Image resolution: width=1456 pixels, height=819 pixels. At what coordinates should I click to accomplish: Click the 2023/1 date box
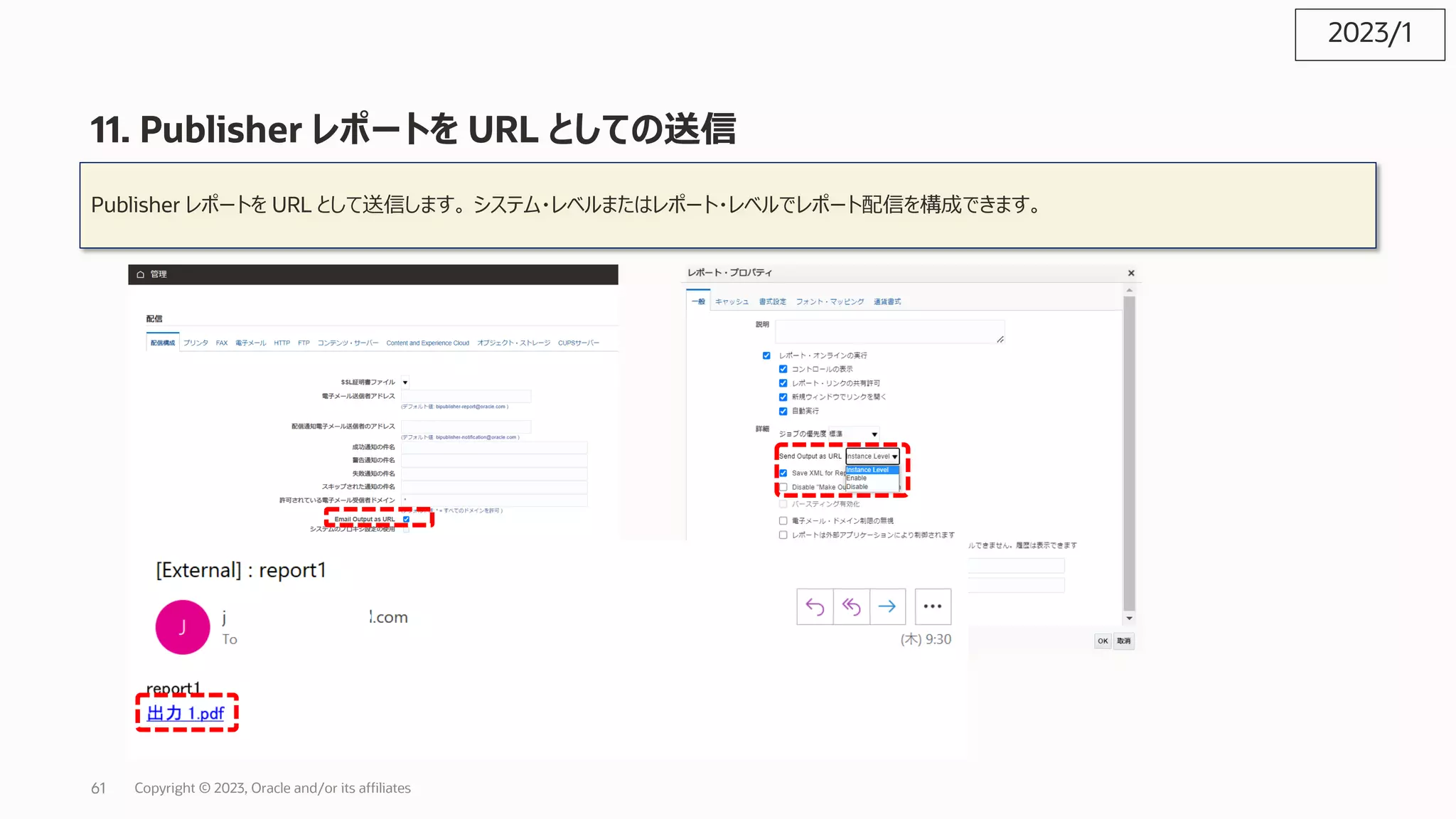[1370, 34]
